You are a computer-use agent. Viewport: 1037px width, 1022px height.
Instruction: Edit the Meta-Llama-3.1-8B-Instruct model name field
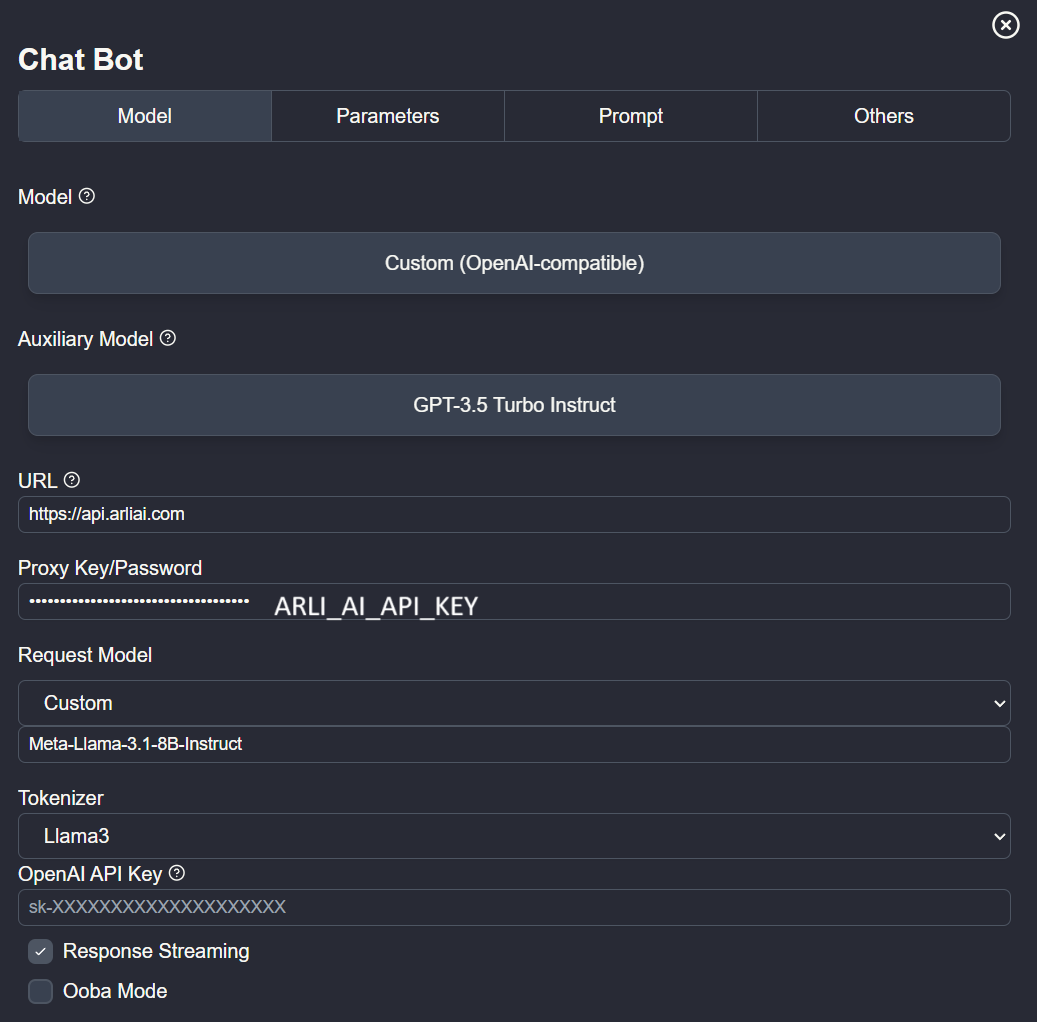tap(514, 744)
